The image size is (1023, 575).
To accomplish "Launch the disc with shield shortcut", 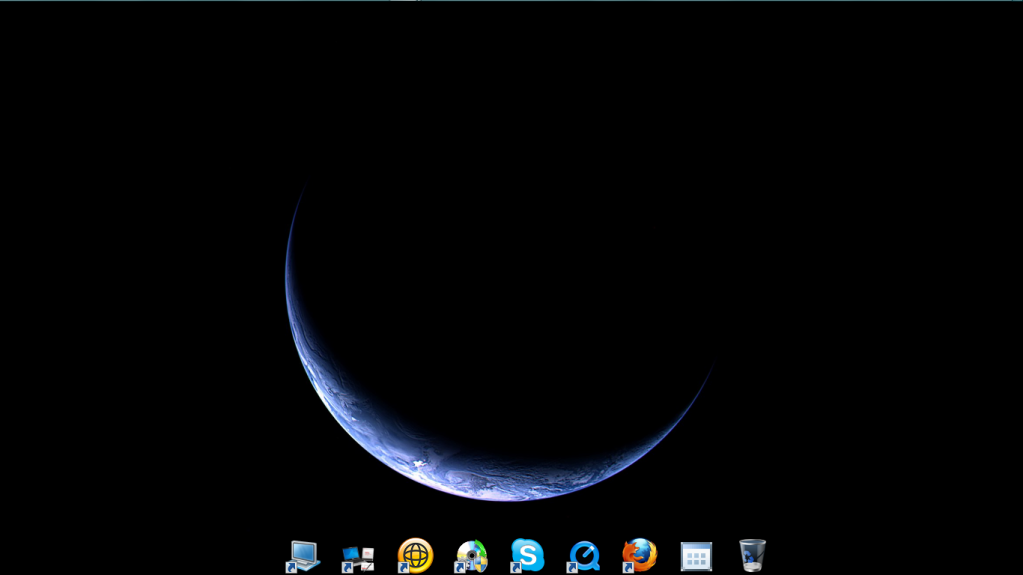I will click(x=472, y=555).
